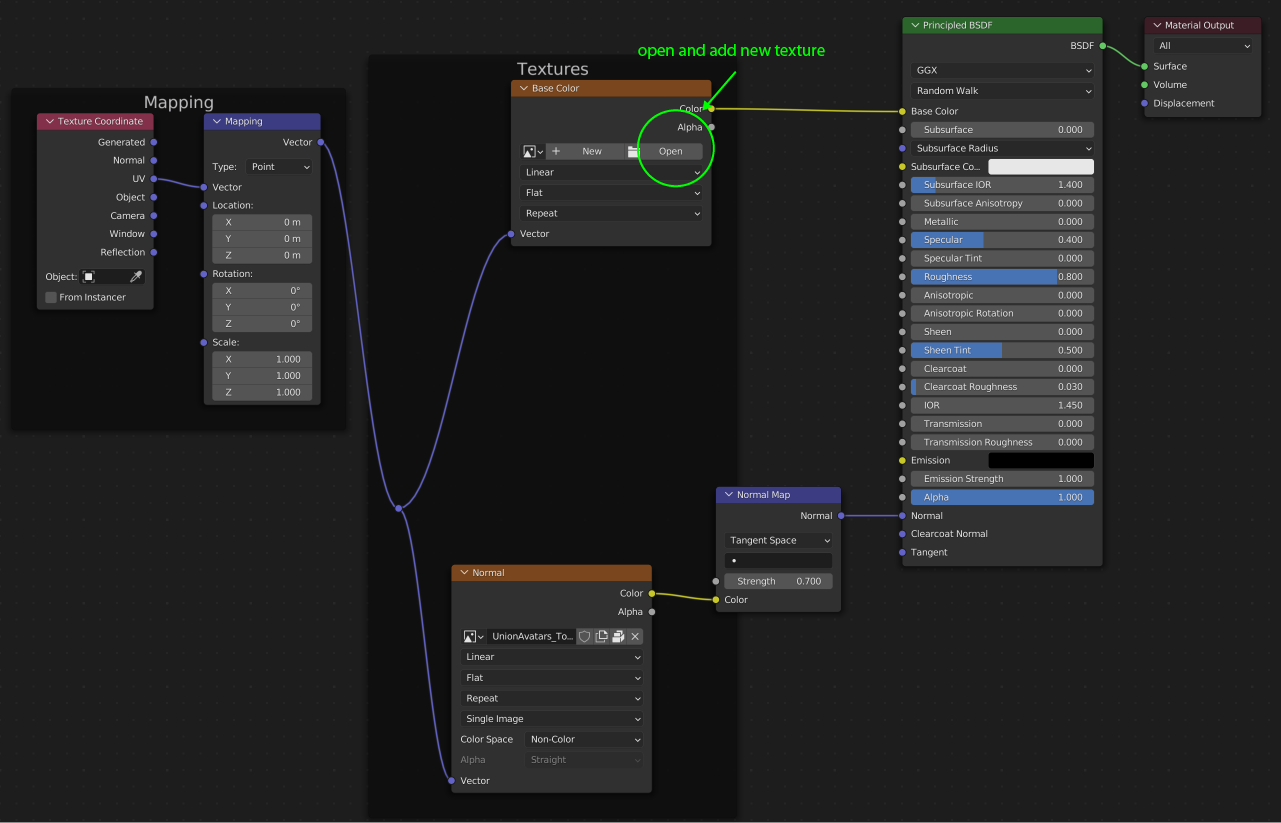
Task: Open the Random Walk subsurface method dropdown
Action: pos(1002,91)
